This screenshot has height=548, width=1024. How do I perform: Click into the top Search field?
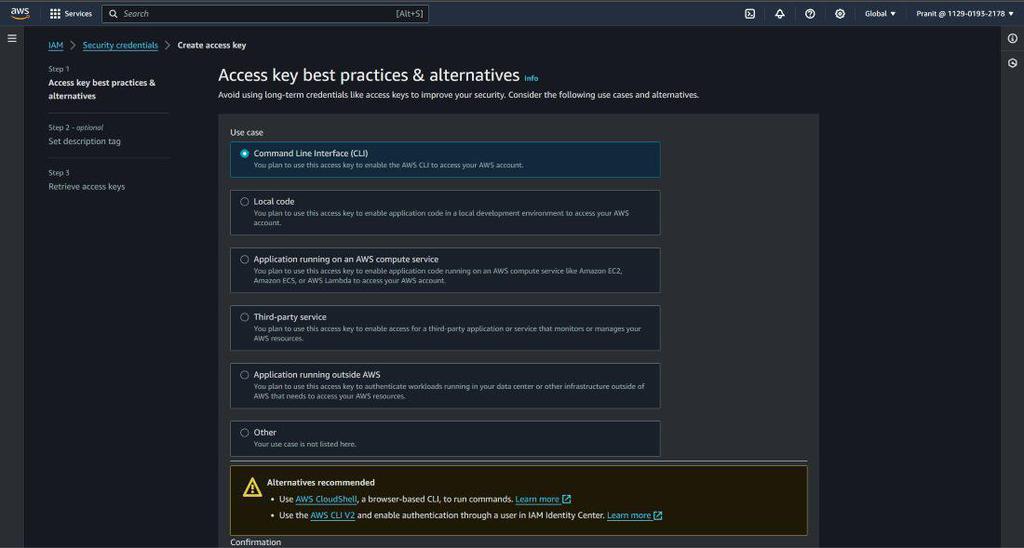[265, 14]
